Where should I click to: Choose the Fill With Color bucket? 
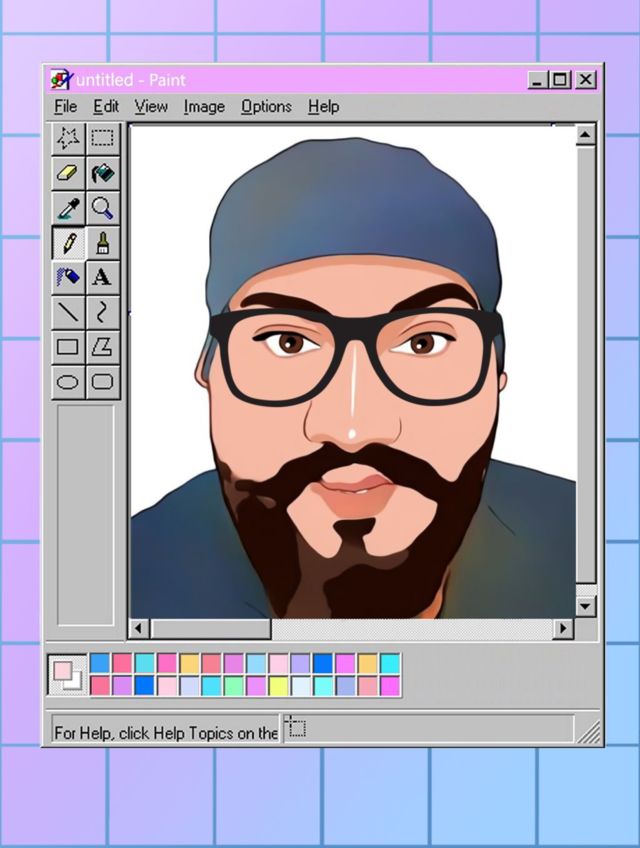[x=102, y=173]
